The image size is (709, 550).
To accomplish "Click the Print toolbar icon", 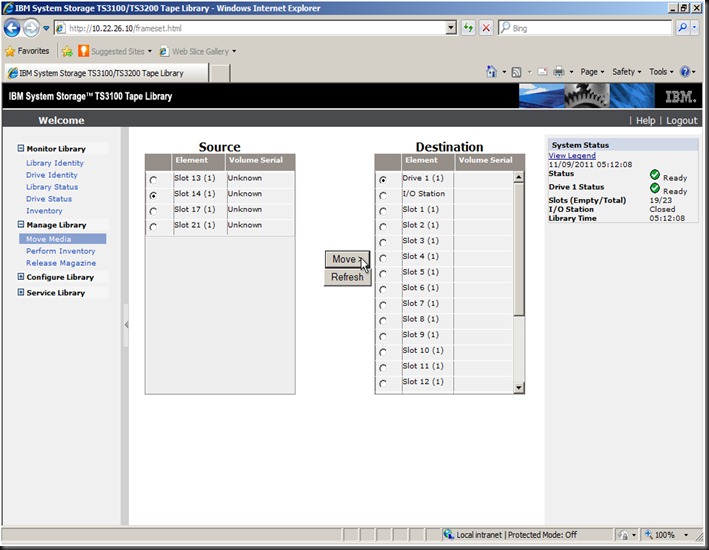I will (x=559, y=71).
